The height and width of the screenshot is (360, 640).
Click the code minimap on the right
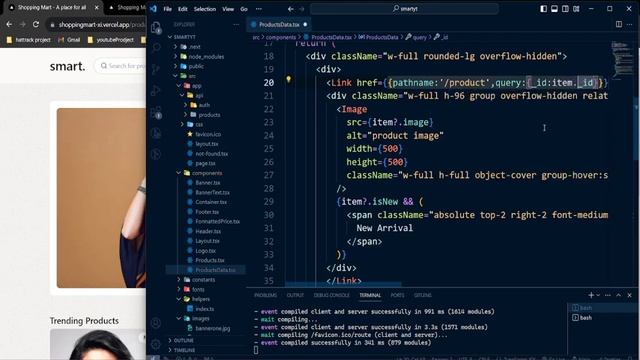point(621,59)
